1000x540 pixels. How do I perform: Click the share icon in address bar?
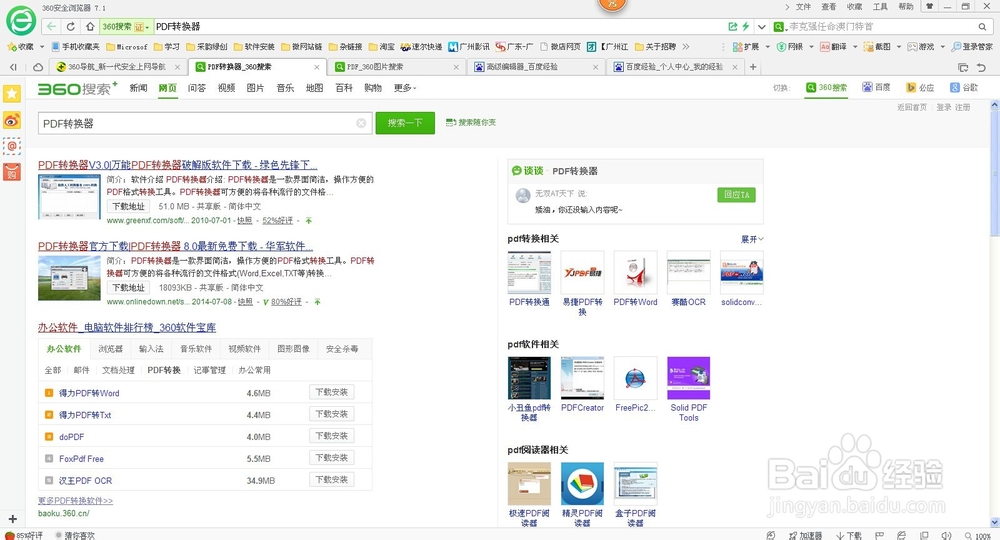733,27
